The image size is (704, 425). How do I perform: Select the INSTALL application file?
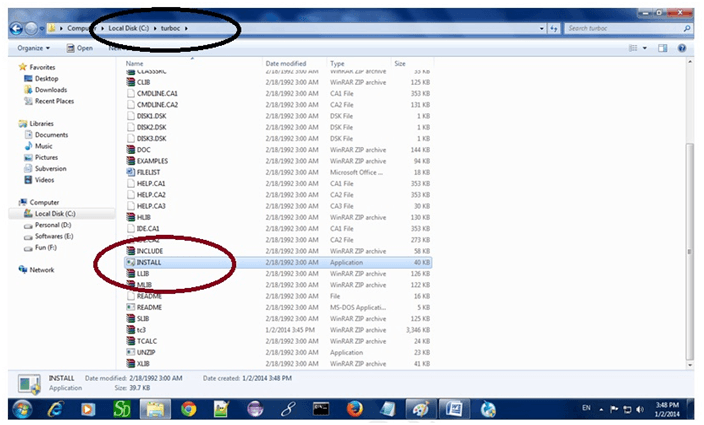pos(149,262)
